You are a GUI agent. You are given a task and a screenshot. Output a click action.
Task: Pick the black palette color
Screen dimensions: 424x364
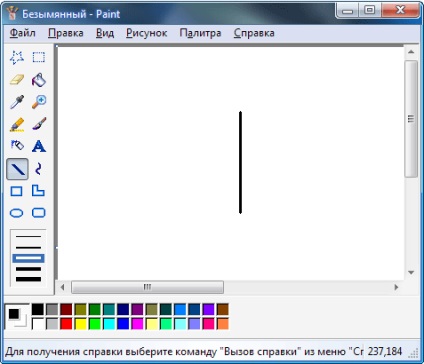[x=38, y=309]
